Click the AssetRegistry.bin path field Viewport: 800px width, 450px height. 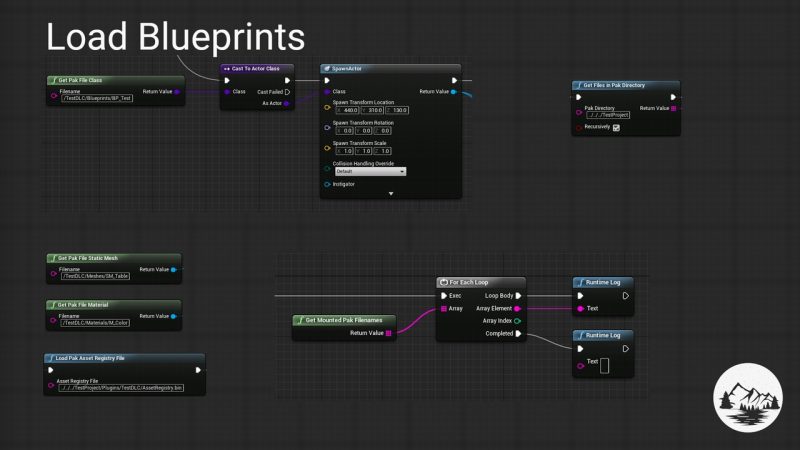pyautogui.click(x=121, y=388)
